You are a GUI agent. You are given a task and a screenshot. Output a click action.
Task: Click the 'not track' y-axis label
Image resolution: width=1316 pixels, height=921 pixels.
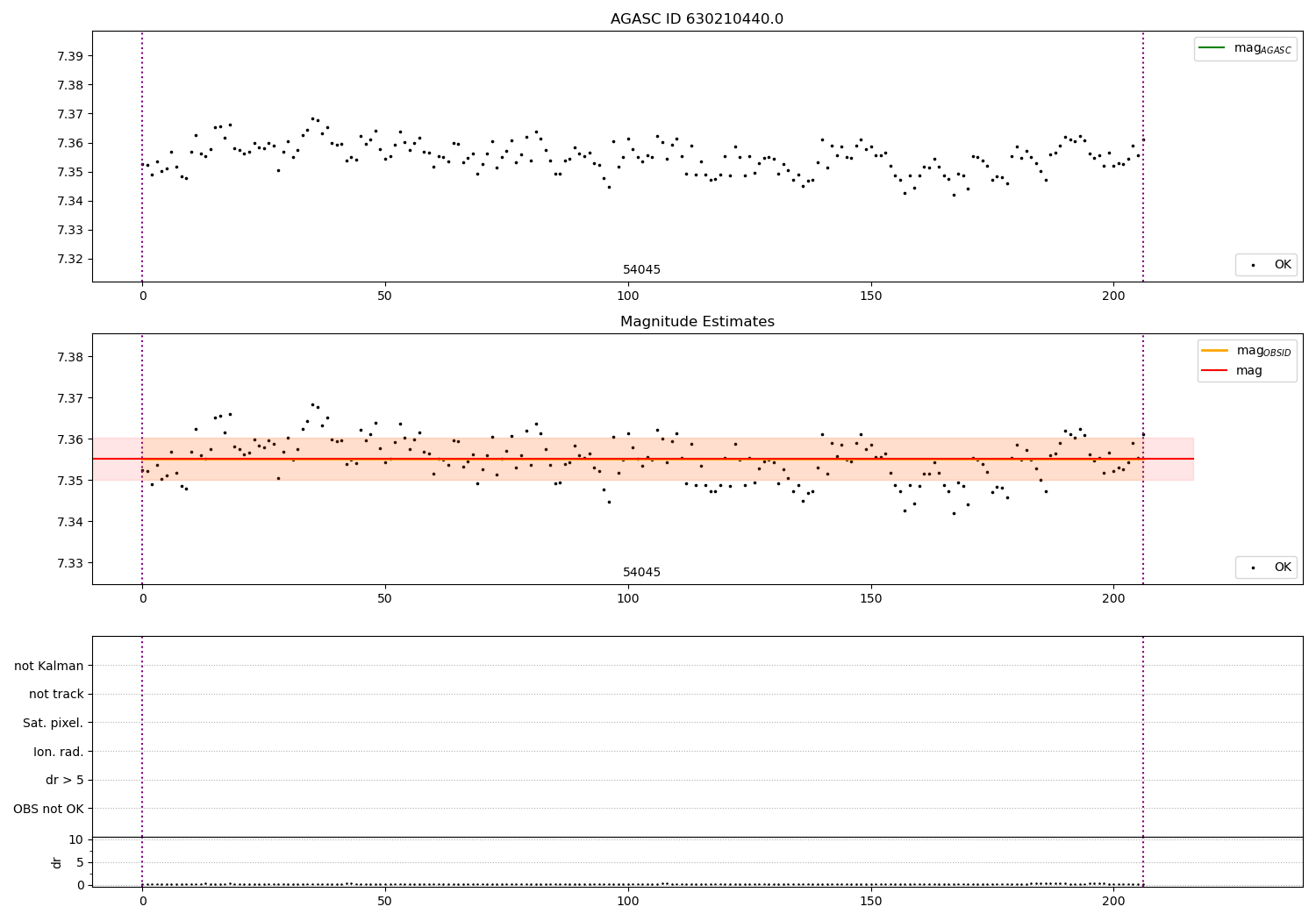[56, 695]
